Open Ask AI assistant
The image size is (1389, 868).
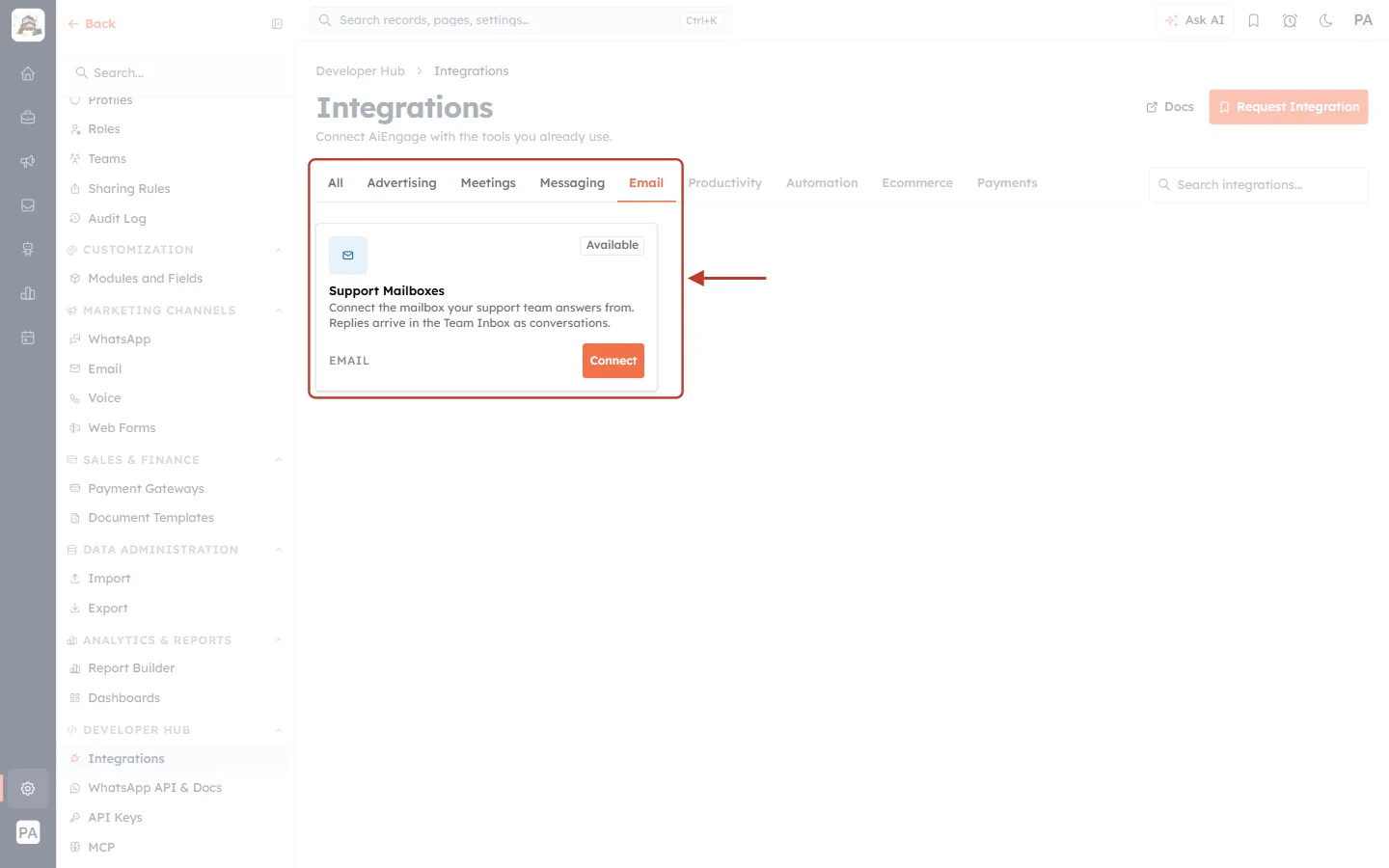click(1195, 20)
